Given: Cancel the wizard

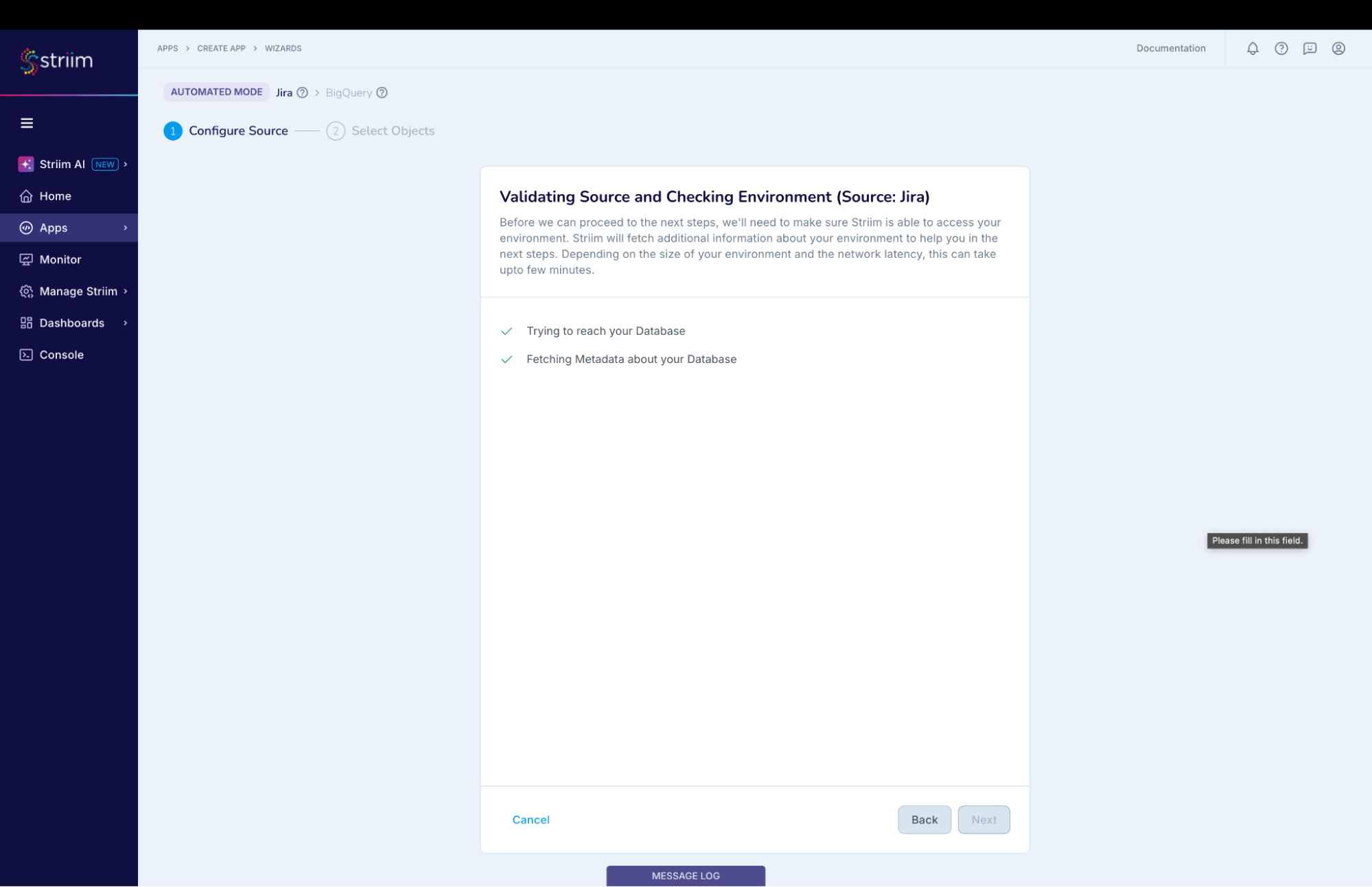Looking at the screenshot, I should (x=531, y=820).
